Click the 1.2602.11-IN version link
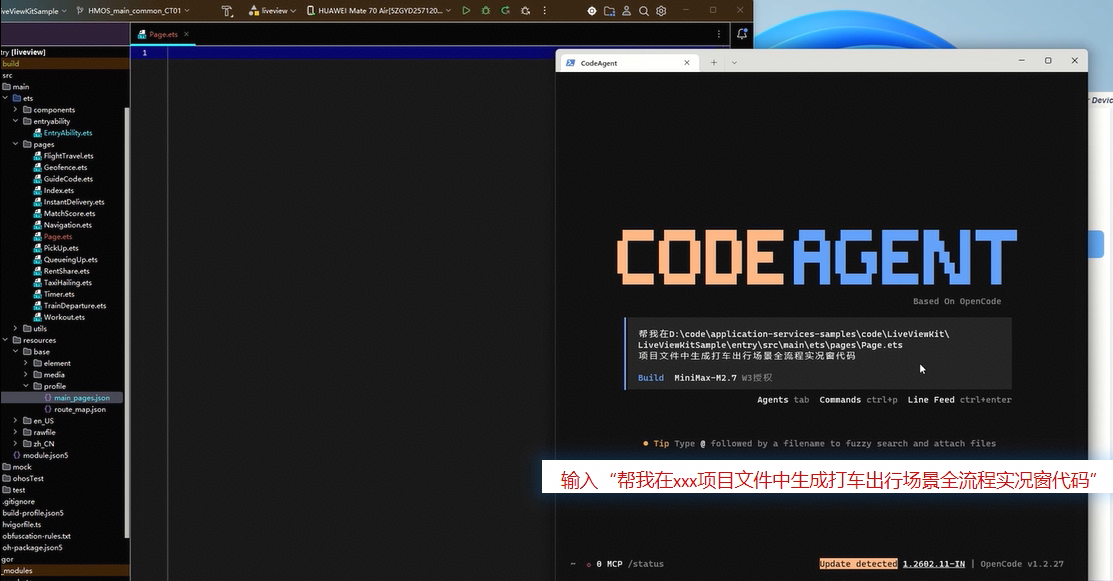The width and height of the screenshot is (1113, 581). coord(933,564)
